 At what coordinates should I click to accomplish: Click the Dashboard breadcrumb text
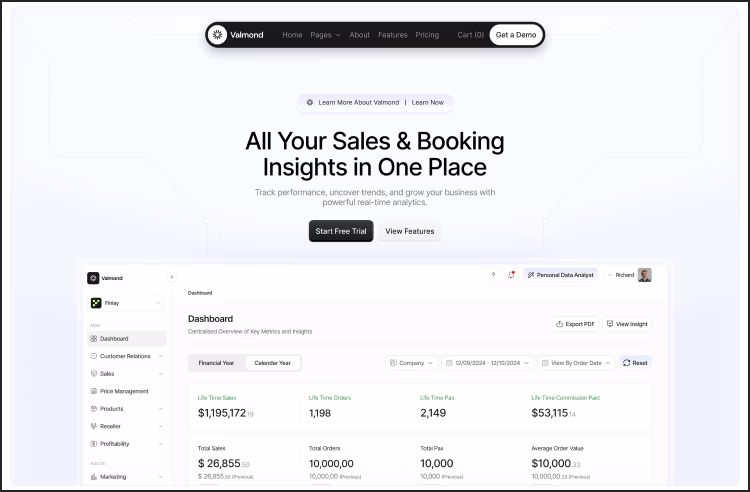pos(200,293)
